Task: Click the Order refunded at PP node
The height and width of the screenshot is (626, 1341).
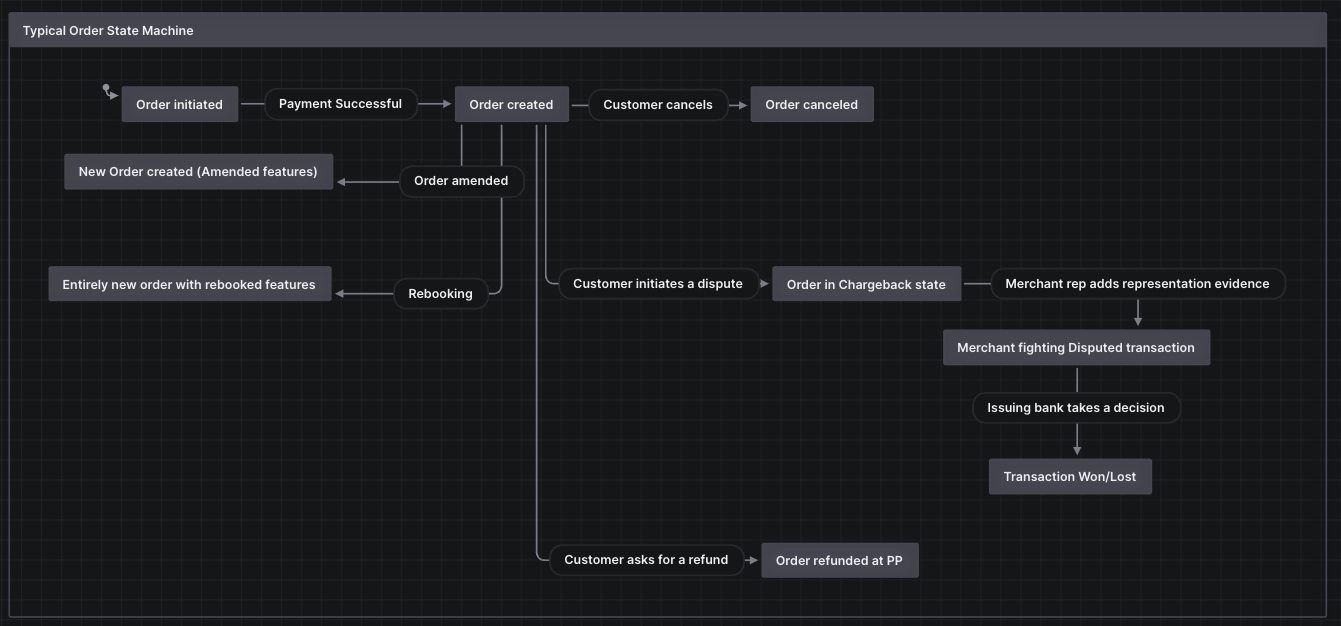Action: pyautogui.click(x=840, y=560)
